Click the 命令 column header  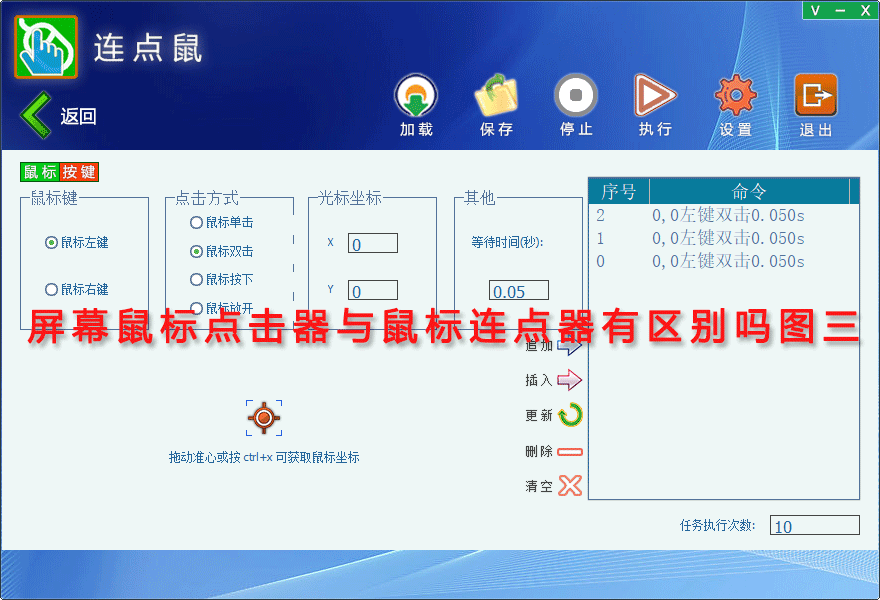pos(749,192)
